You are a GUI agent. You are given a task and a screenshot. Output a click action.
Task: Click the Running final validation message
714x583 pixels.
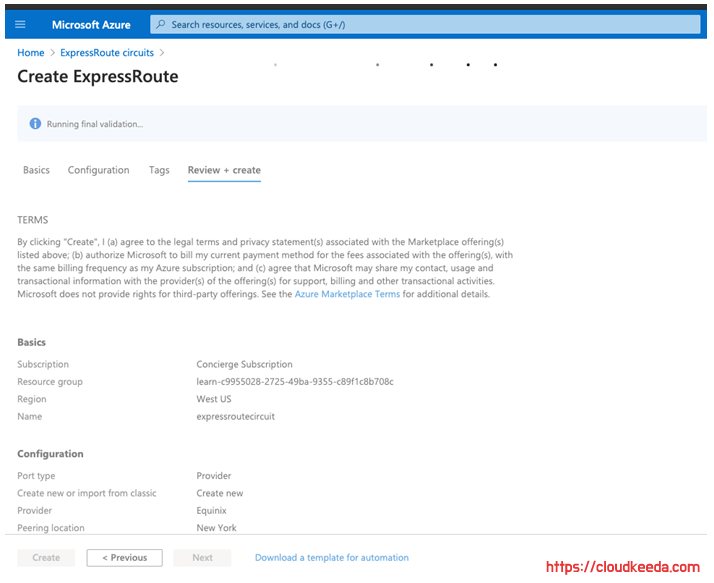95,124
